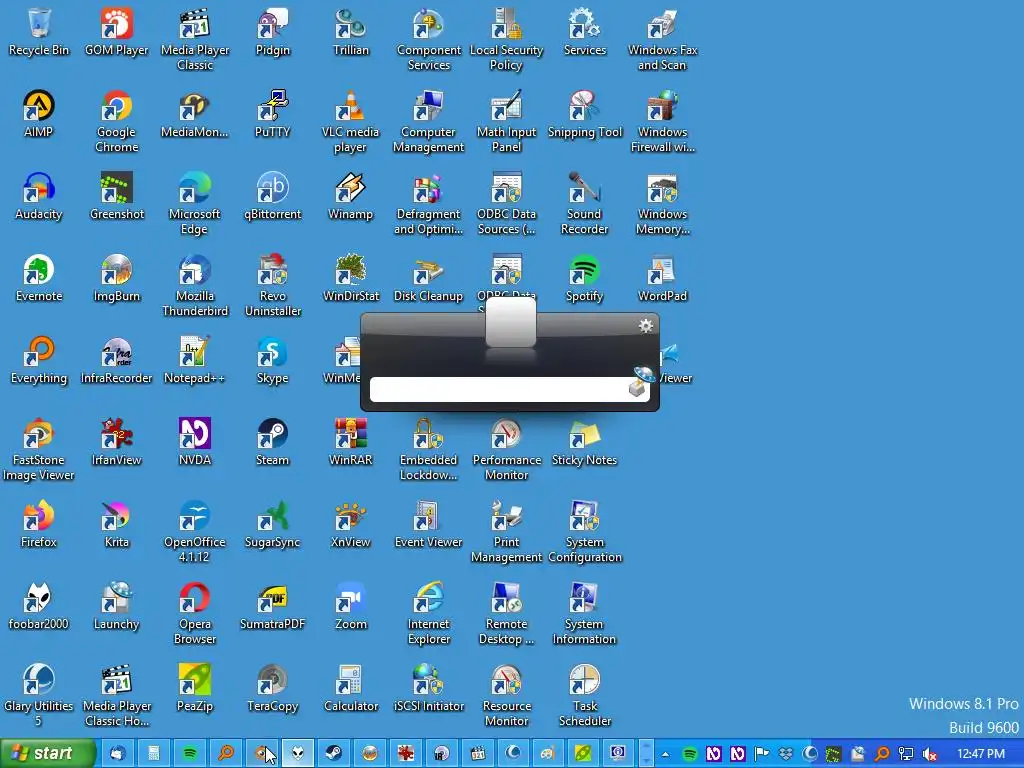1024x768 pixels.
Task: Select the AIMP desktop shortcut
Action: (x=39, y=114)
